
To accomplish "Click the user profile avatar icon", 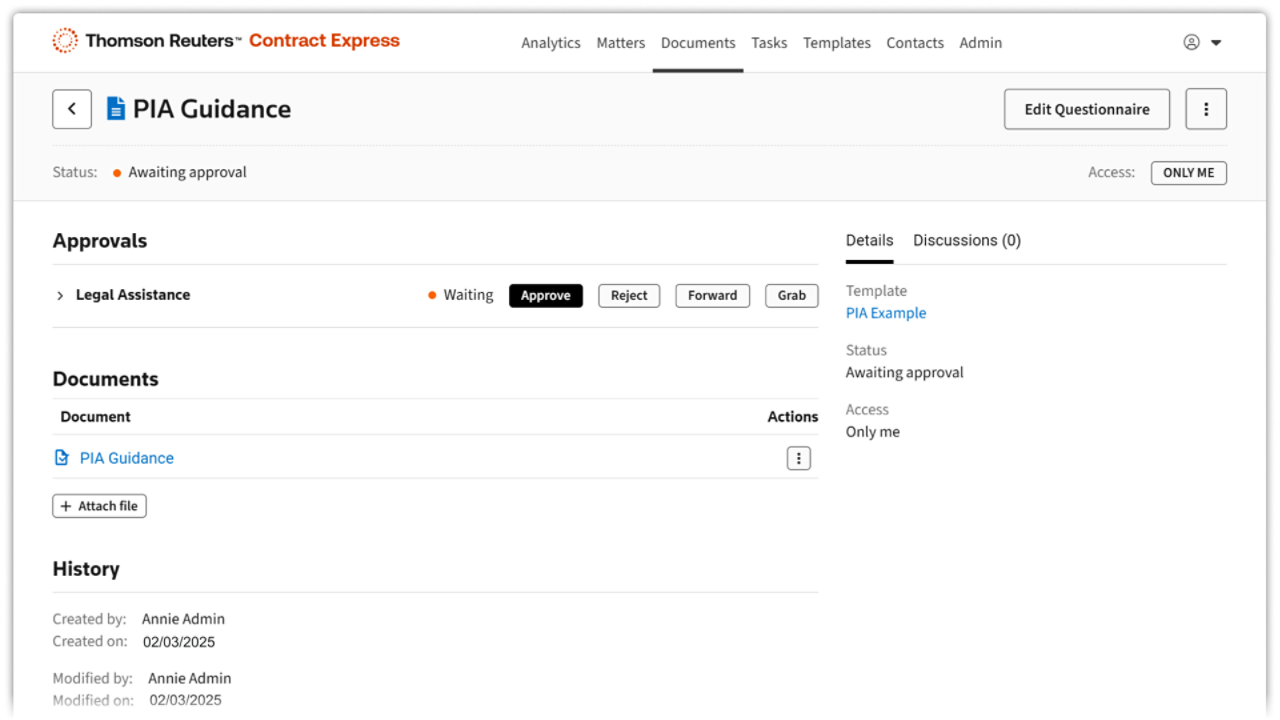I will (x=1191, y=42).
